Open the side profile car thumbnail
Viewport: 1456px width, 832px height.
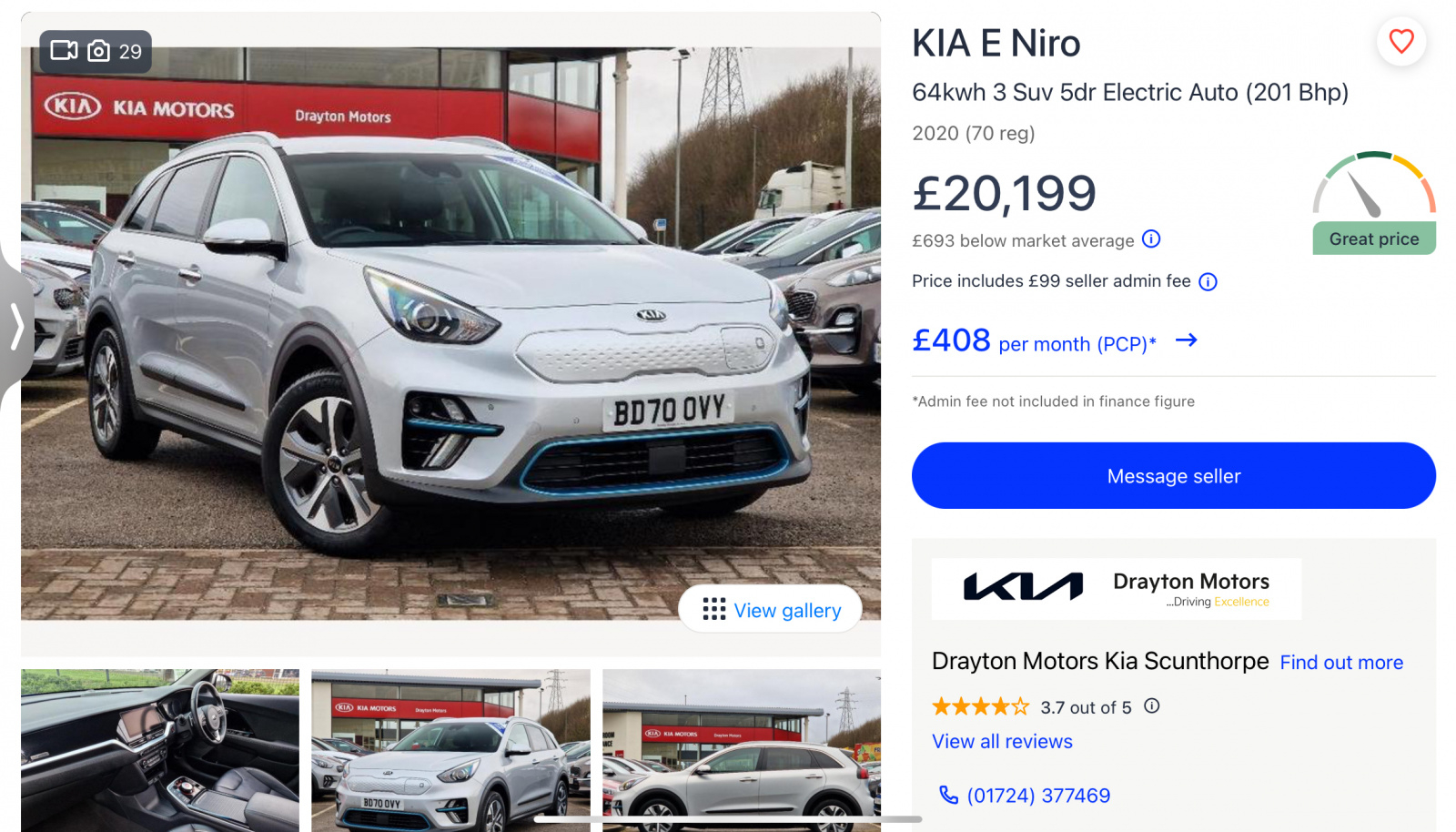pos(742,750)
